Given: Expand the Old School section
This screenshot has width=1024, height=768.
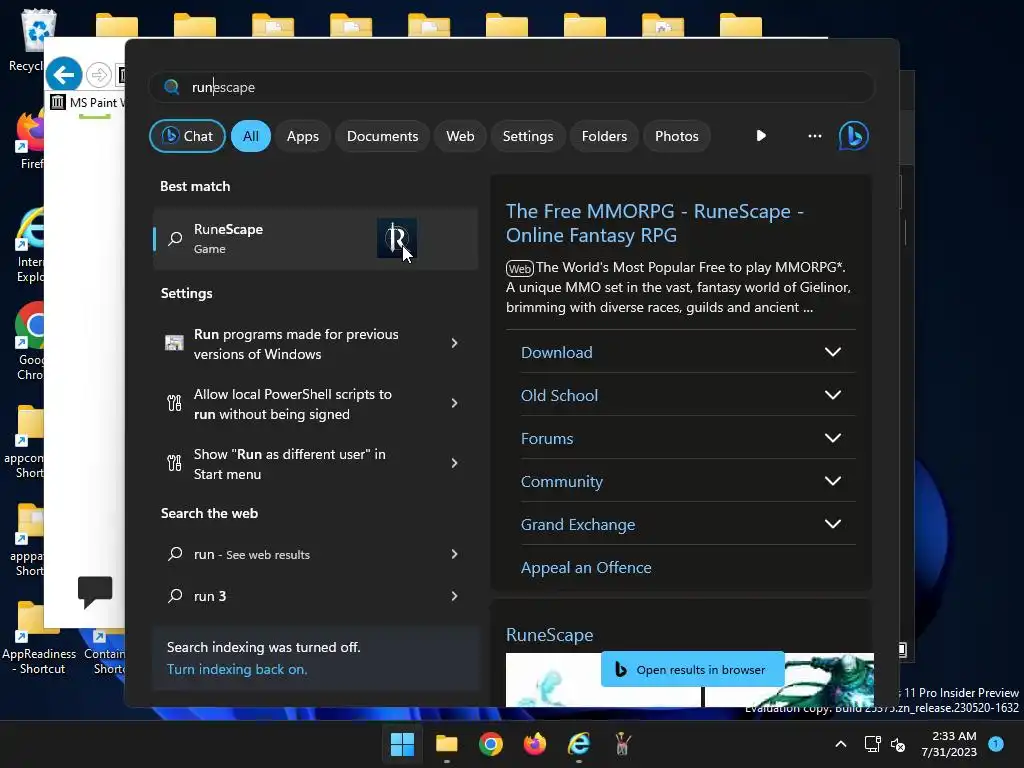Looking at the screenshot, I should click(833, 395).
